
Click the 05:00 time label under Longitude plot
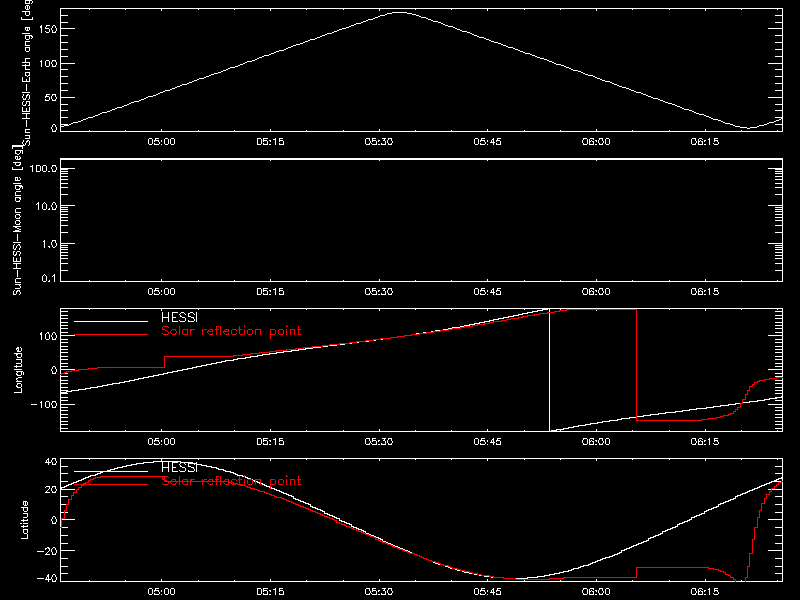pyautogui.click(x=161, y=442)
